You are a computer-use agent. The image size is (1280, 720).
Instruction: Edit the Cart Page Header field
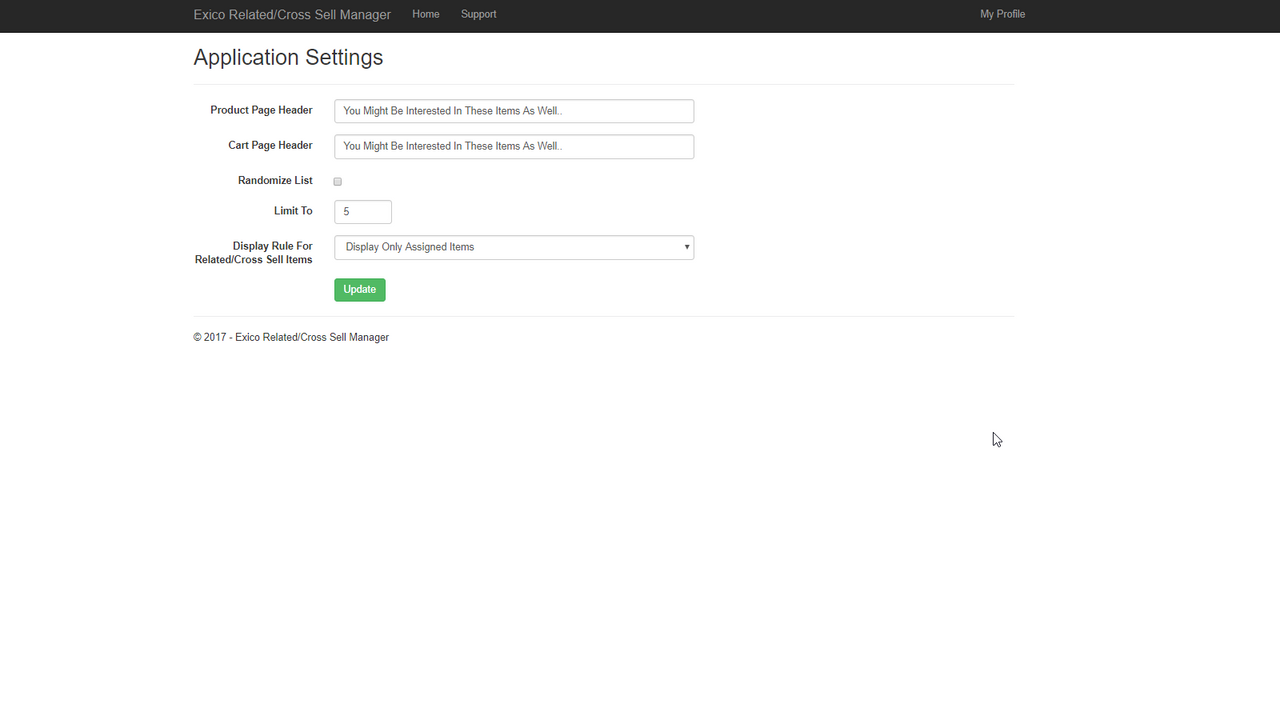514,146
